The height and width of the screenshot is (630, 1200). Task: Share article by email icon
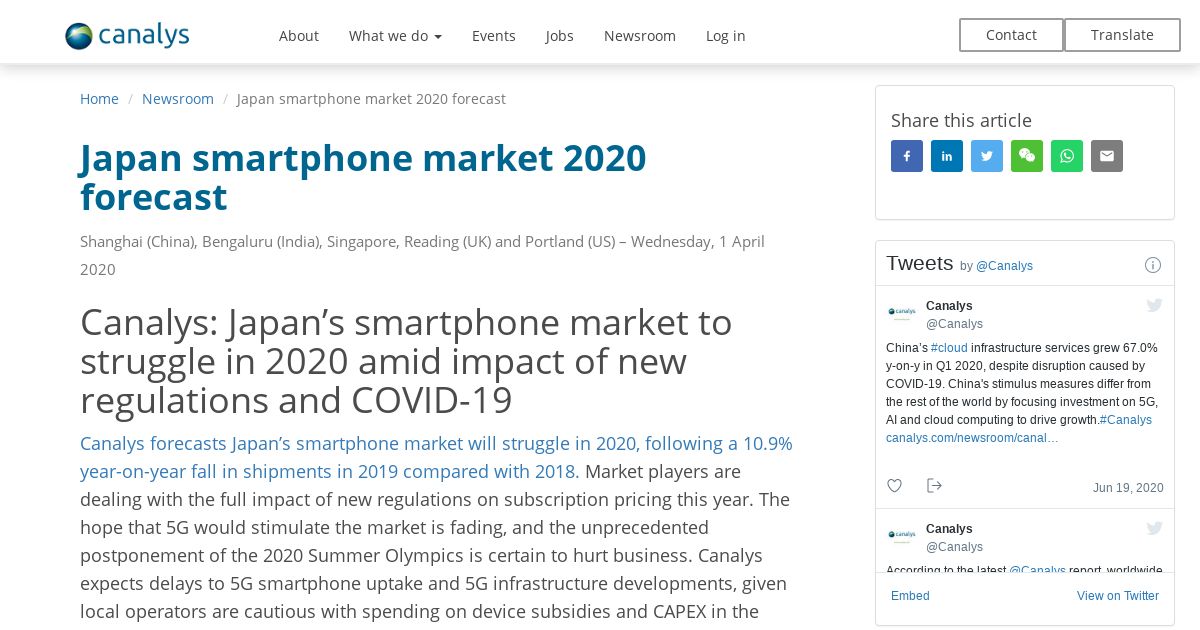1107,156
